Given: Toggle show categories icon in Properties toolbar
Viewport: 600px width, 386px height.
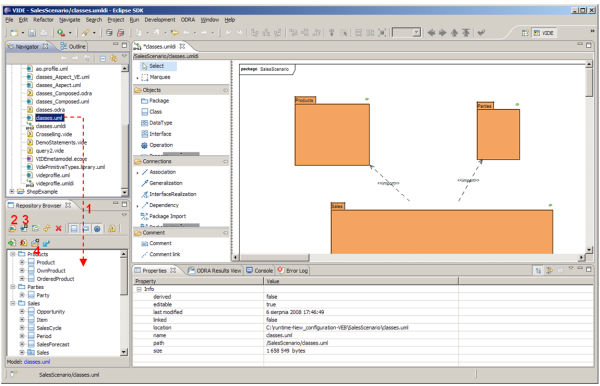Looking at the screenshot, I should pos(538,270).
